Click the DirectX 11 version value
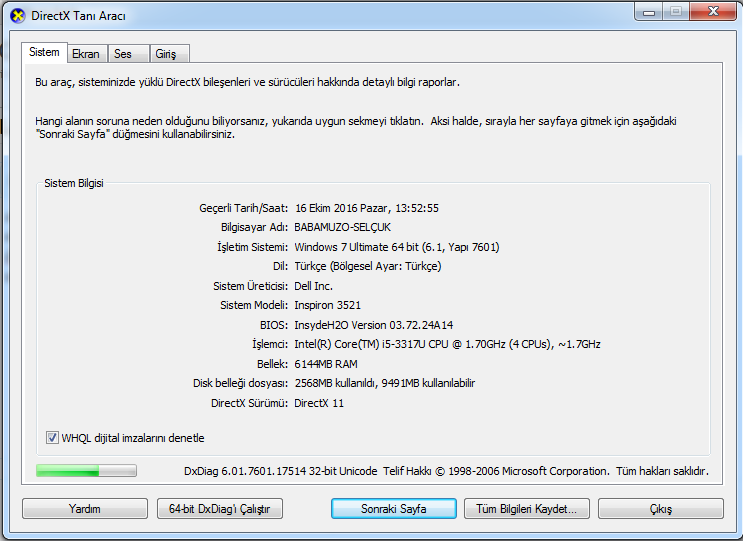This screenshot has width=744, height=544. [x=319, y=403]
